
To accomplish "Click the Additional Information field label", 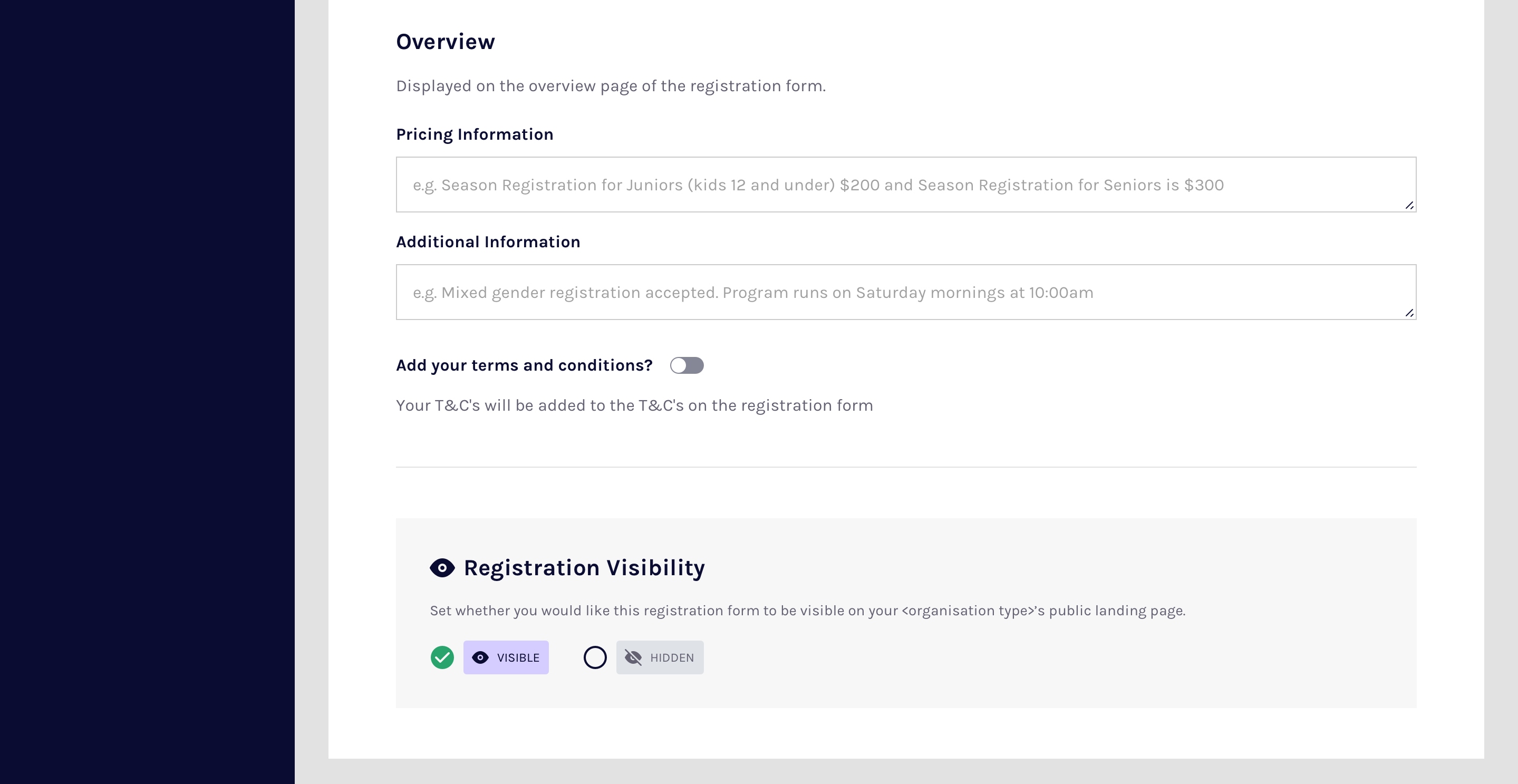I will pyautogui.click(x=488, y=242).
